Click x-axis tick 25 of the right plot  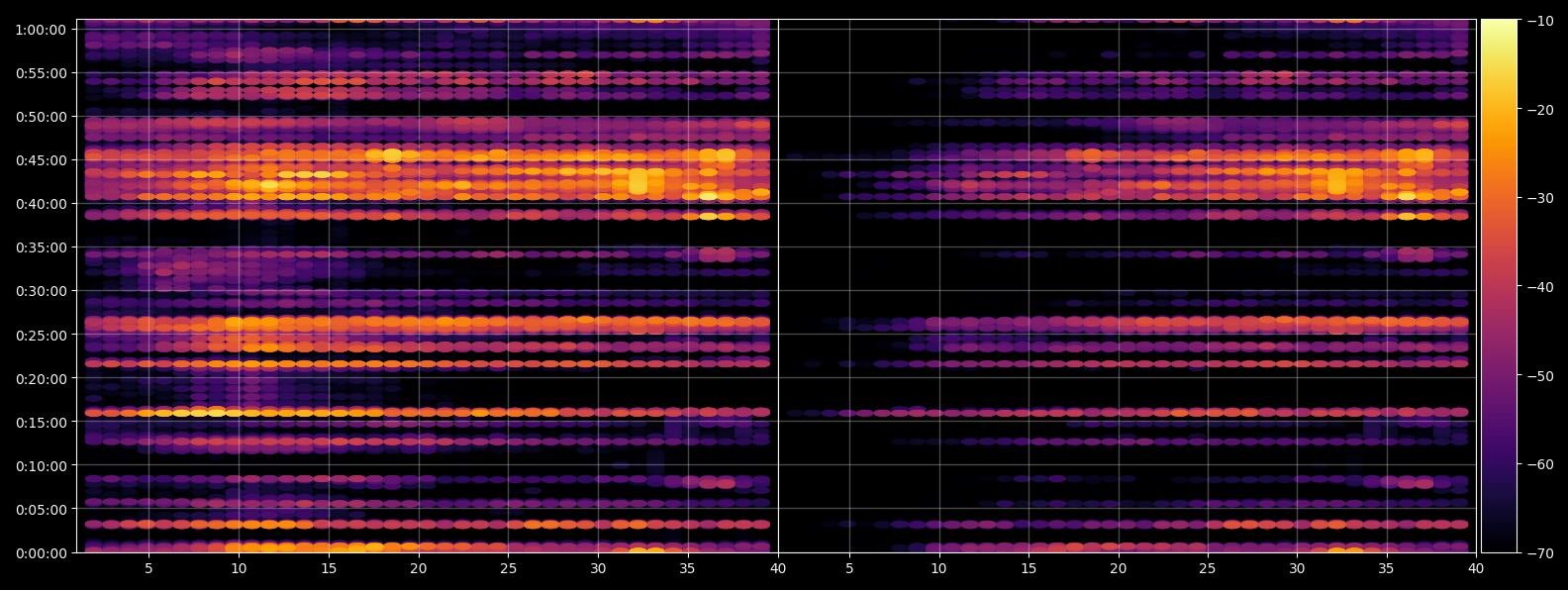[1207, 569]
